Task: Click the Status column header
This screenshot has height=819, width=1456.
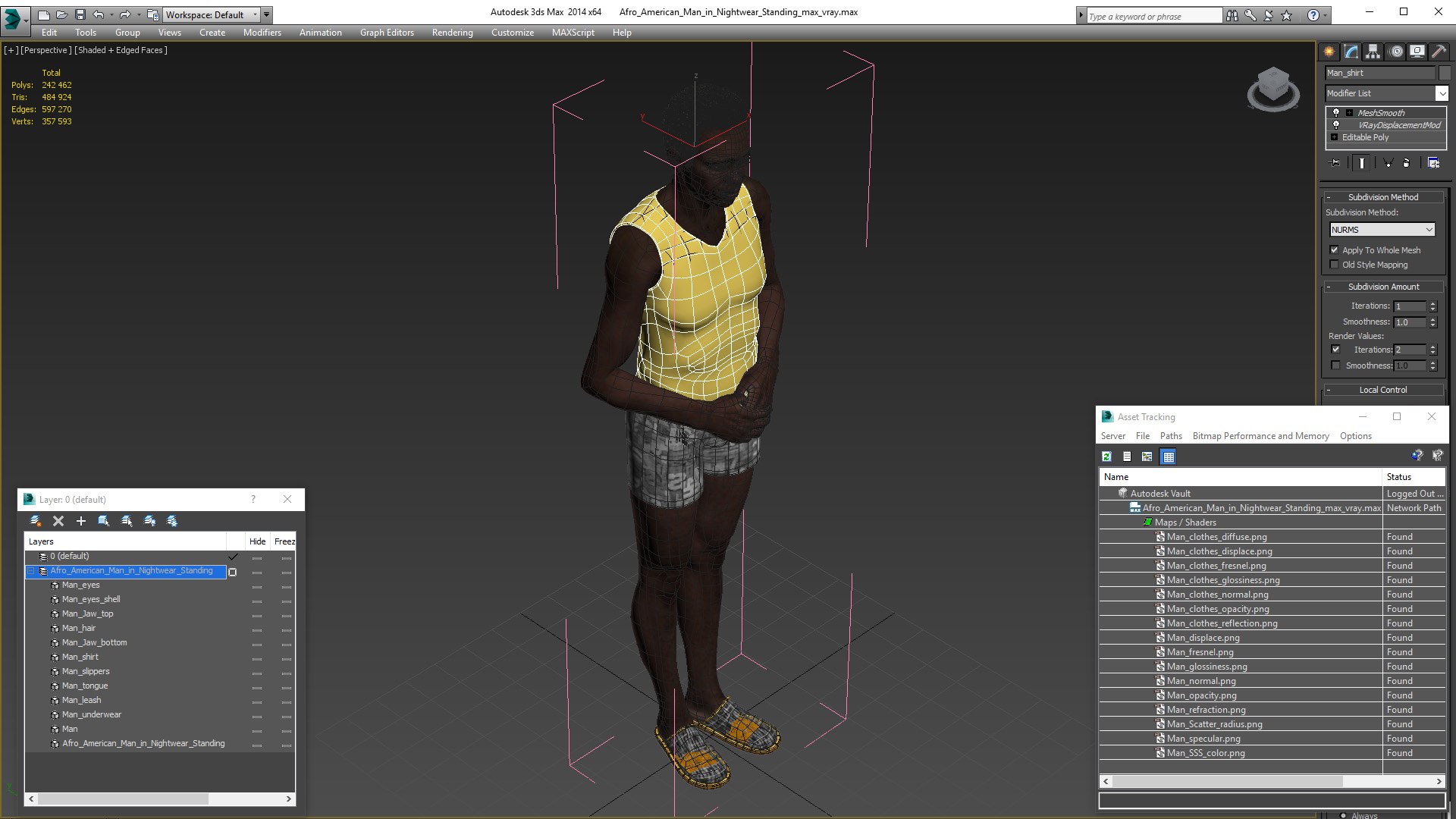Action: click(x=1414, y=477)
